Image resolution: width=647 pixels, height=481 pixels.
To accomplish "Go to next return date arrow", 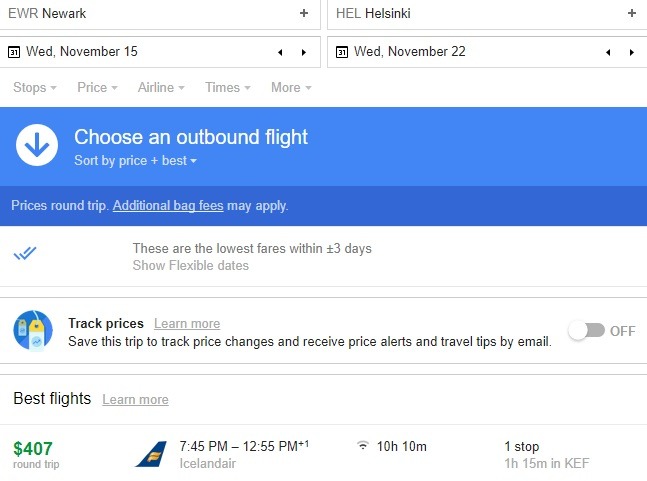I will point(632,52).
